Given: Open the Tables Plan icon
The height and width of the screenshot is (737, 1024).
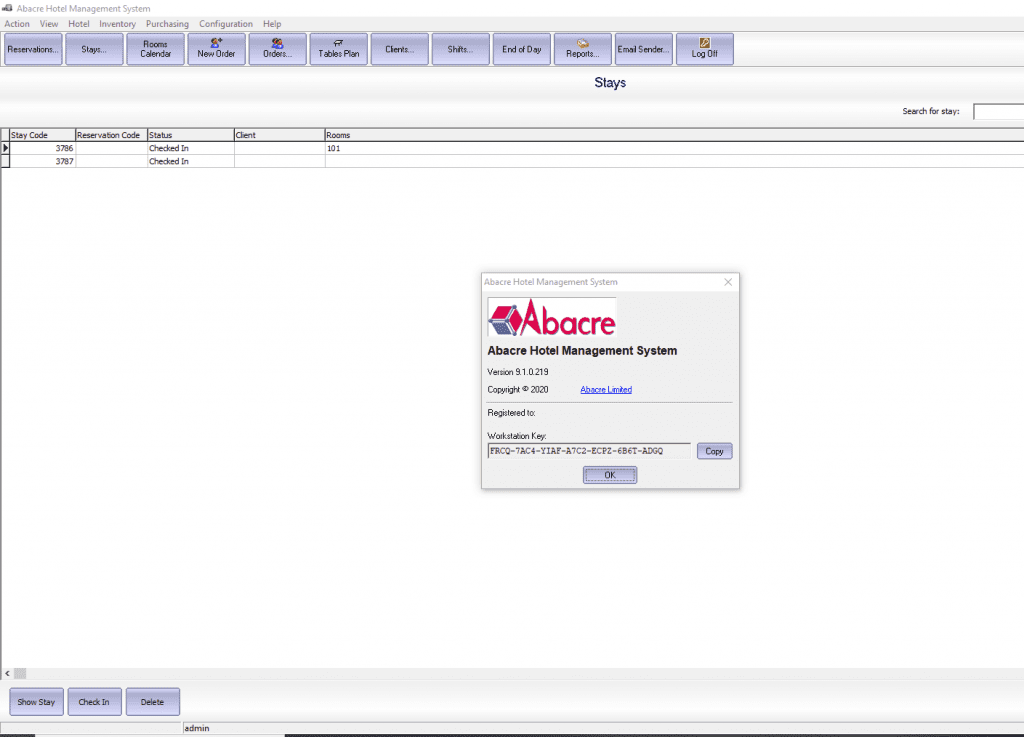Looking at the screenshot, I should pos(338,48).
